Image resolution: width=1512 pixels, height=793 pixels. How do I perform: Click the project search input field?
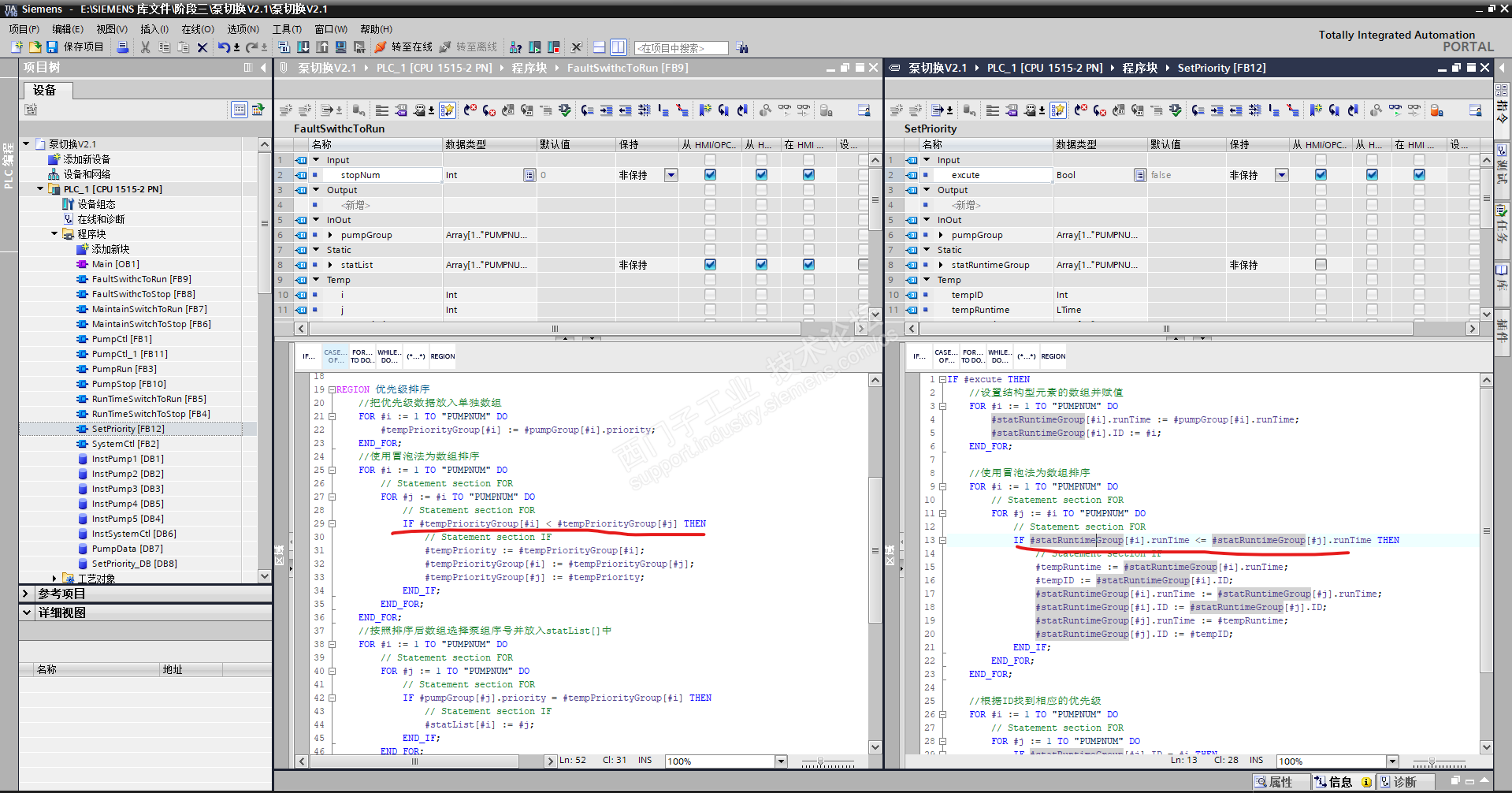681,48
